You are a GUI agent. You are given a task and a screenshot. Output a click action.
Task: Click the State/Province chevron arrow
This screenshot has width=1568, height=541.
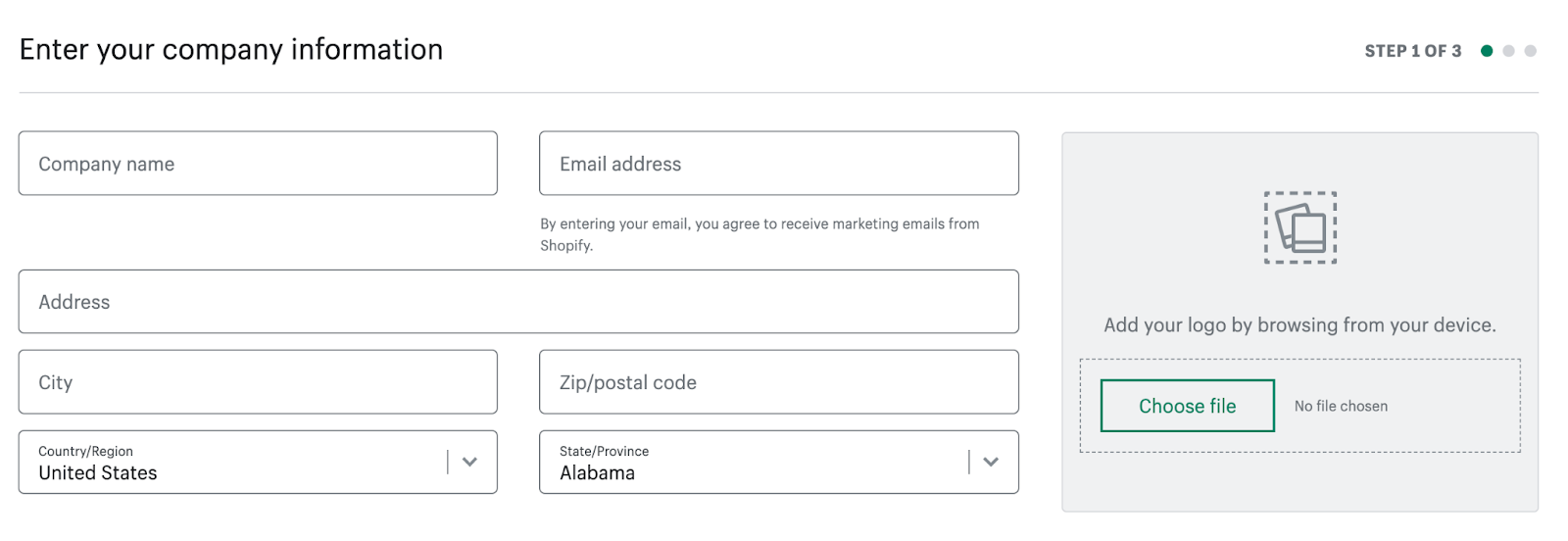[x=991, y=462]
